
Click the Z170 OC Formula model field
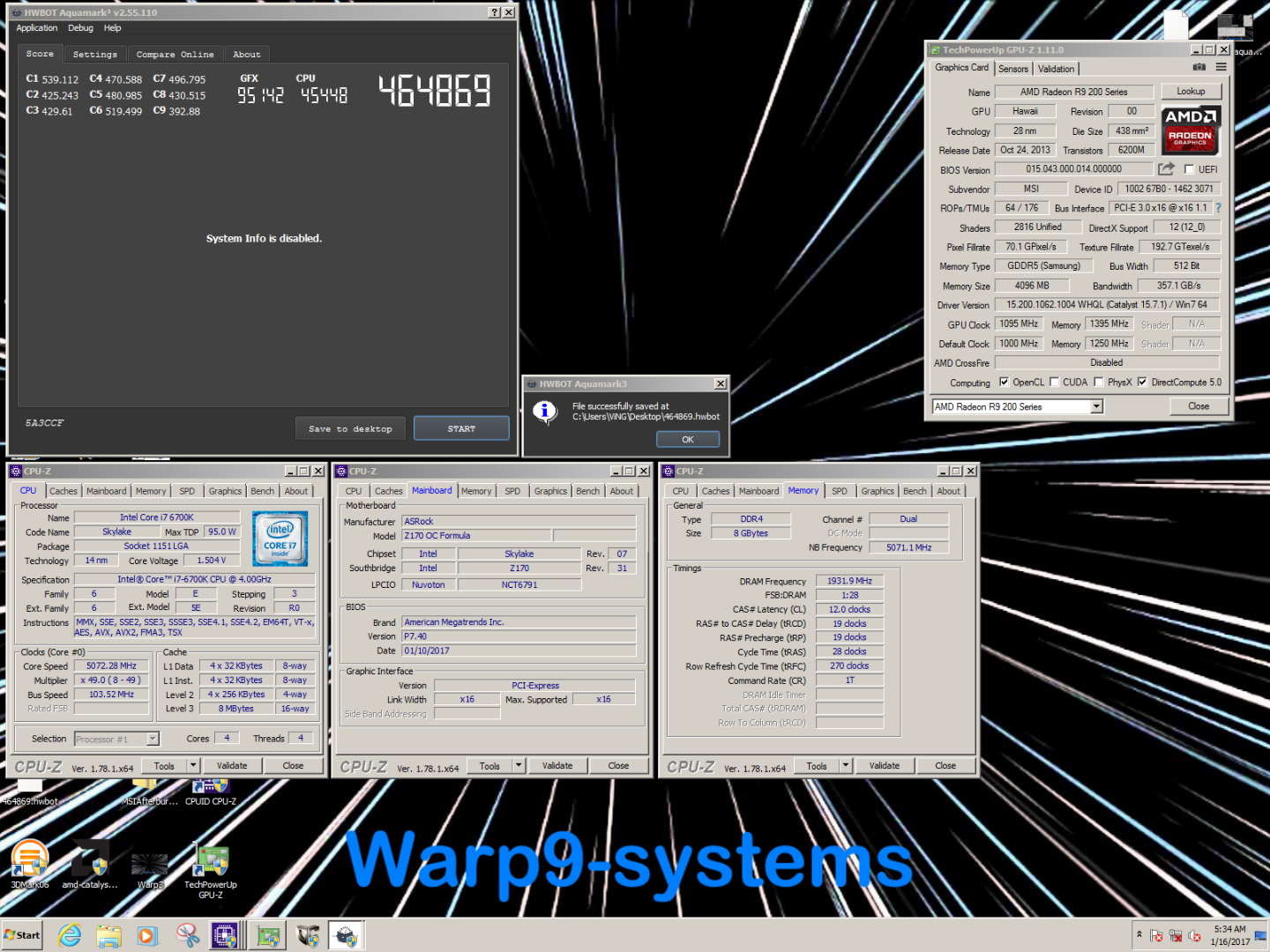477,535
